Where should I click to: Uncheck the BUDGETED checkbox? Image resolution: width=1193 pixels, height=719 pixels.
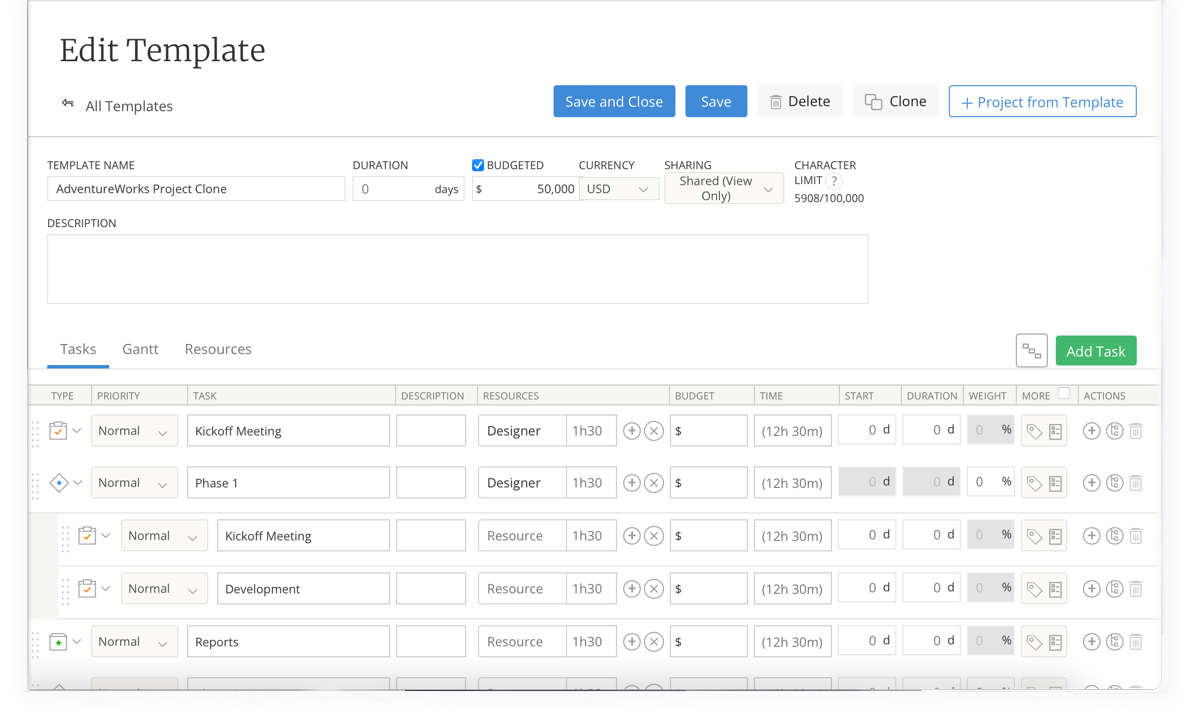coord(478,165)
